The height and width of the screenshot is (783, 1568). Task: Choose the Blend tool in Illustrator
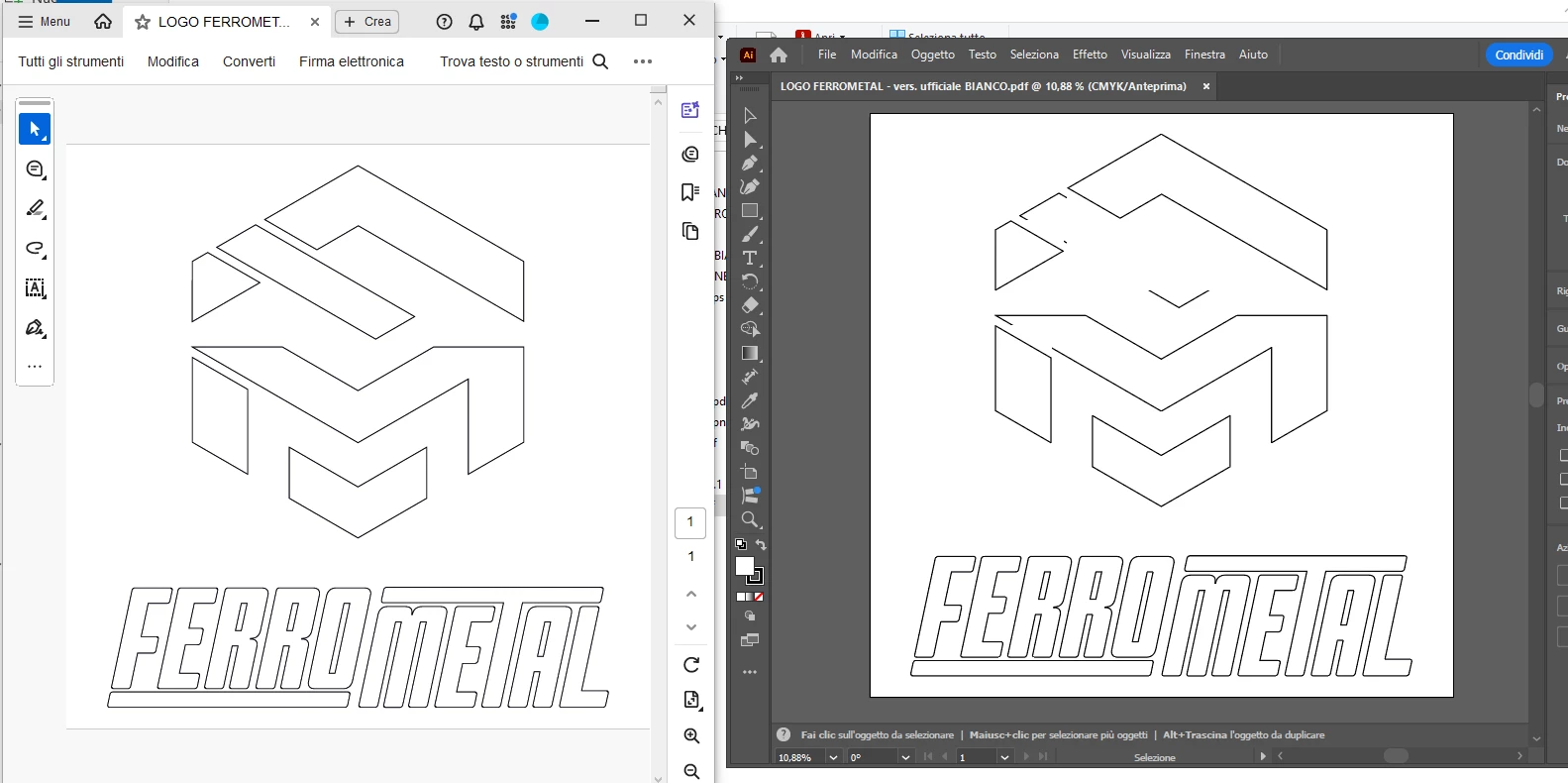(750, 448)
